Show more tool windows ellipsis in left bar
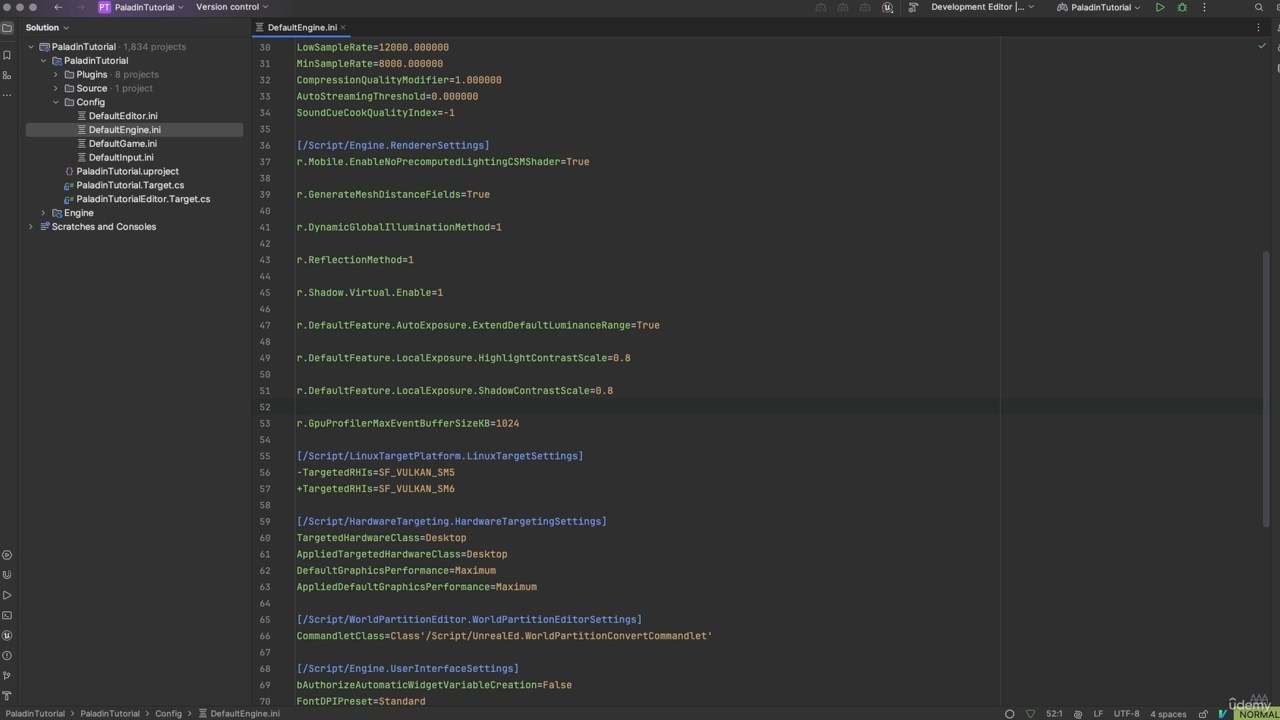The image size is (1280, 720). click(7, 95)
